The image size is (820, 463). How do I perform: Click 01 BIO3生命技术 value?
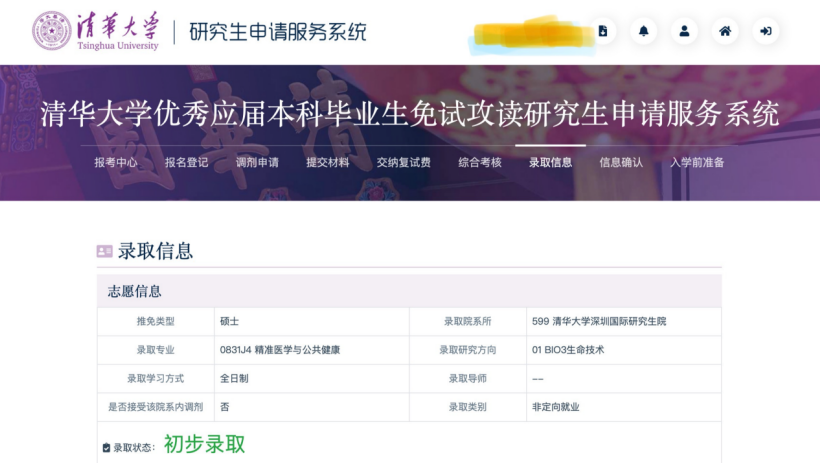568,350
